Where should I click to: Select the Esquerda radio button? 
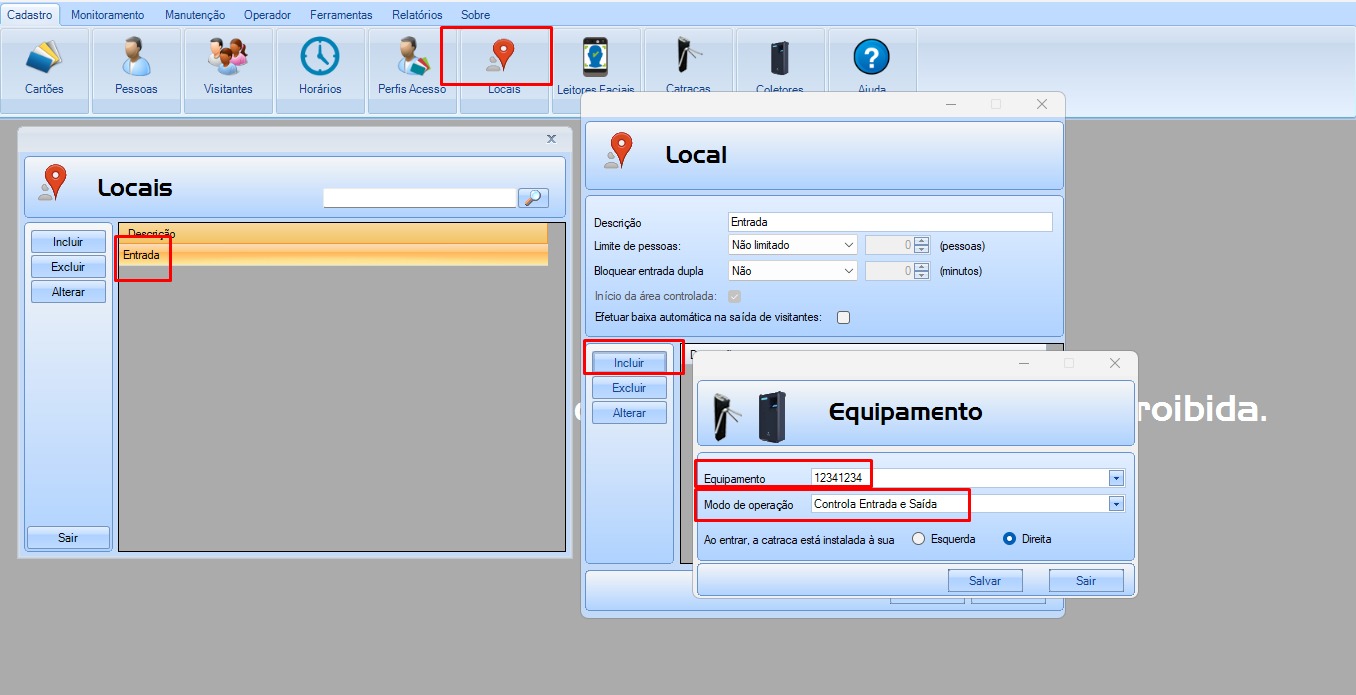tap(919, 539)
